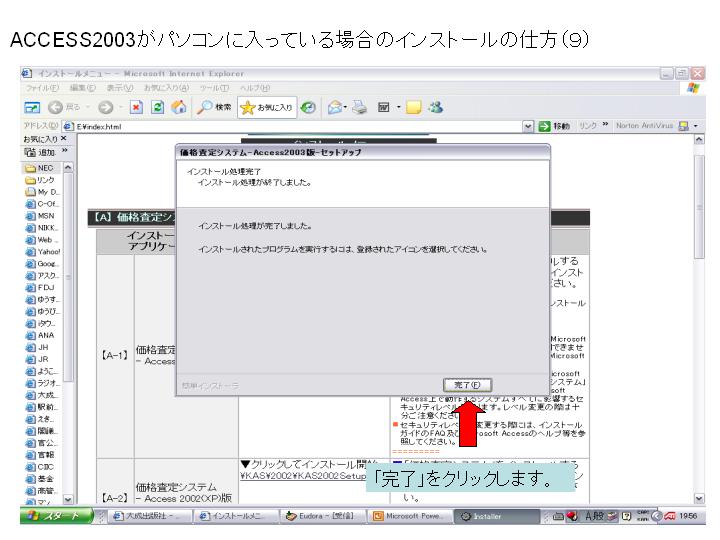Screen dimensions: 720x540
Task: Click the leftmost toolbar window icon
Action: point(32,107)
